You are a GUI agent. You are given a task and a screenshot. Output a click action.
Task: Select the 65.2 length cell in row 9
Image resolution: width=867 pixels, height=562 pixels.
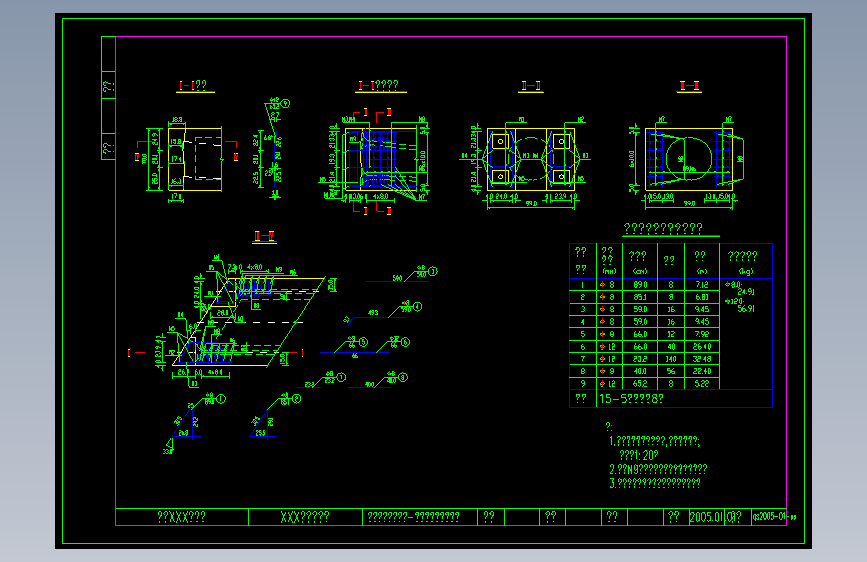pos(640,383)
